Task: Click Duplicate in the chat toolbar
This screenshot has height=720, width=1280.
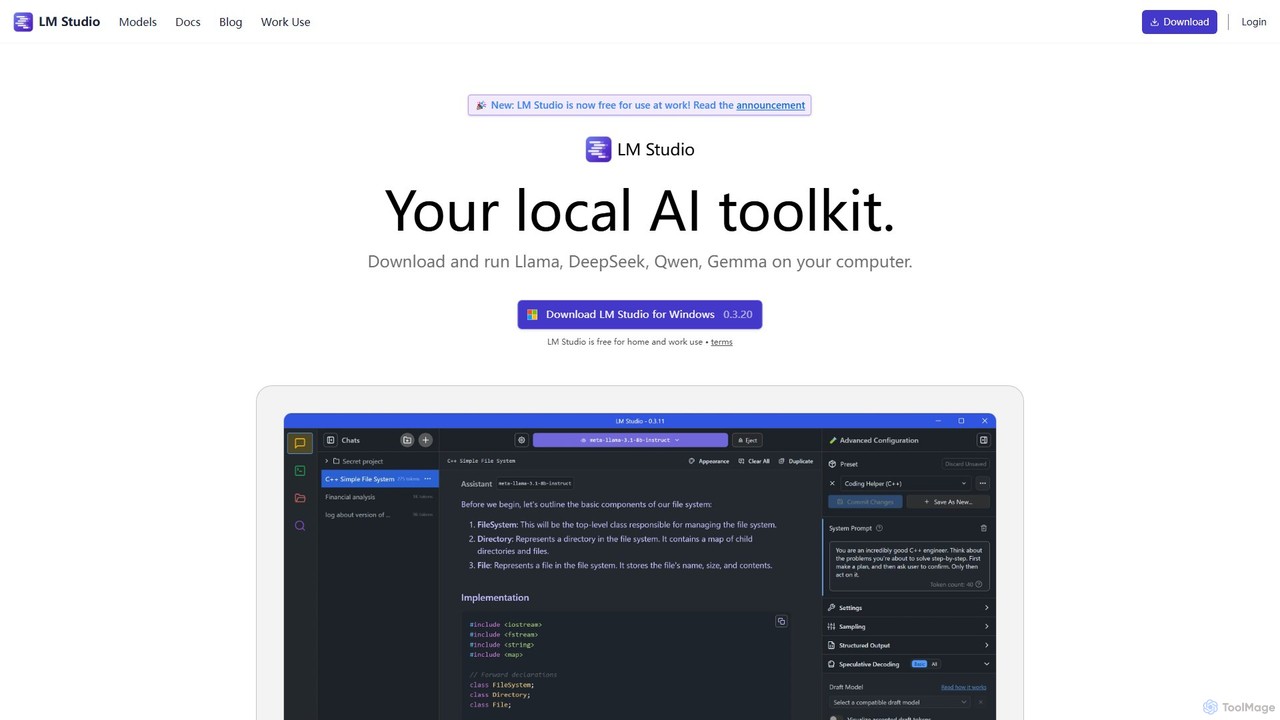Action: pyautogui.click(x=796, y=461)
